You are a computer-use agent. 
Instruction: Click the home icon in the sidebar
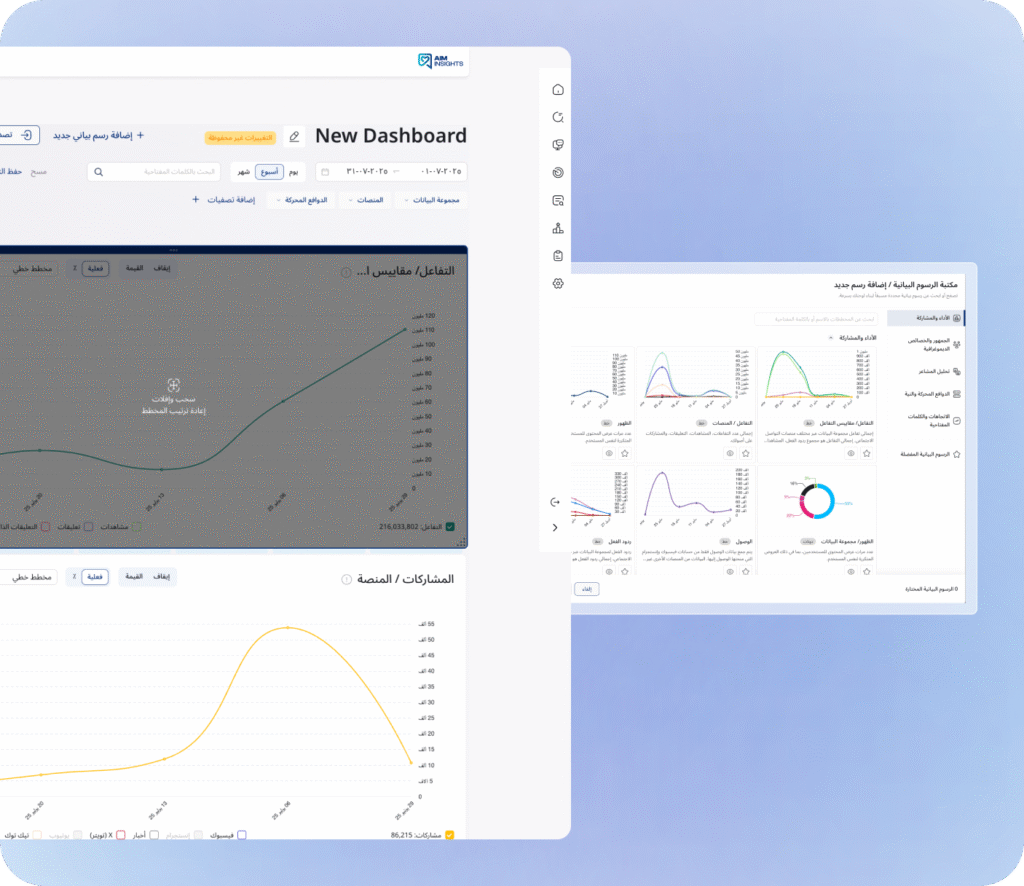coord(558,90)
